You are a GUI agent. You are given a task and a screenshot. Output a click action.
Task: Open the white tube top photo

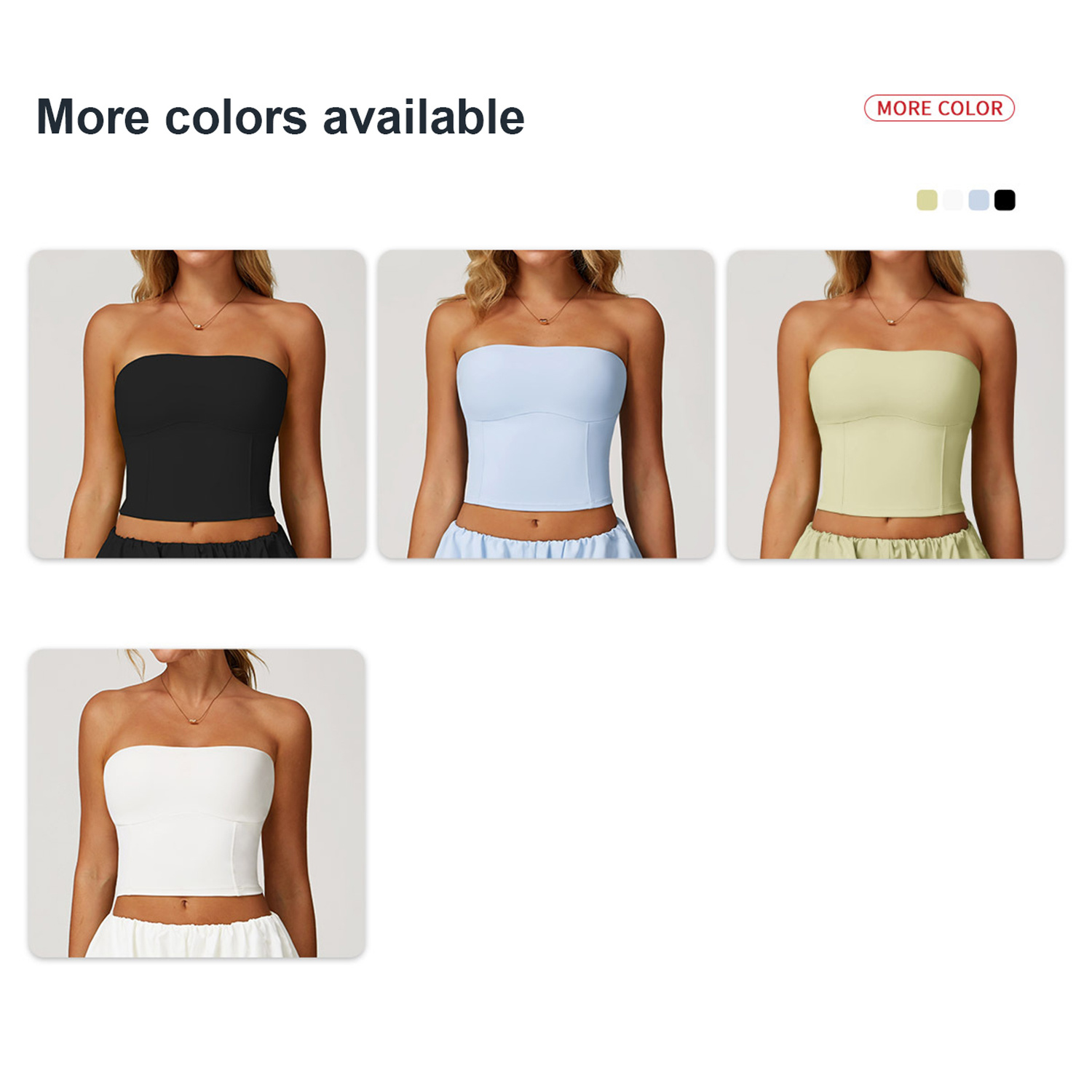pyautogui.click(x=197, y=803)
